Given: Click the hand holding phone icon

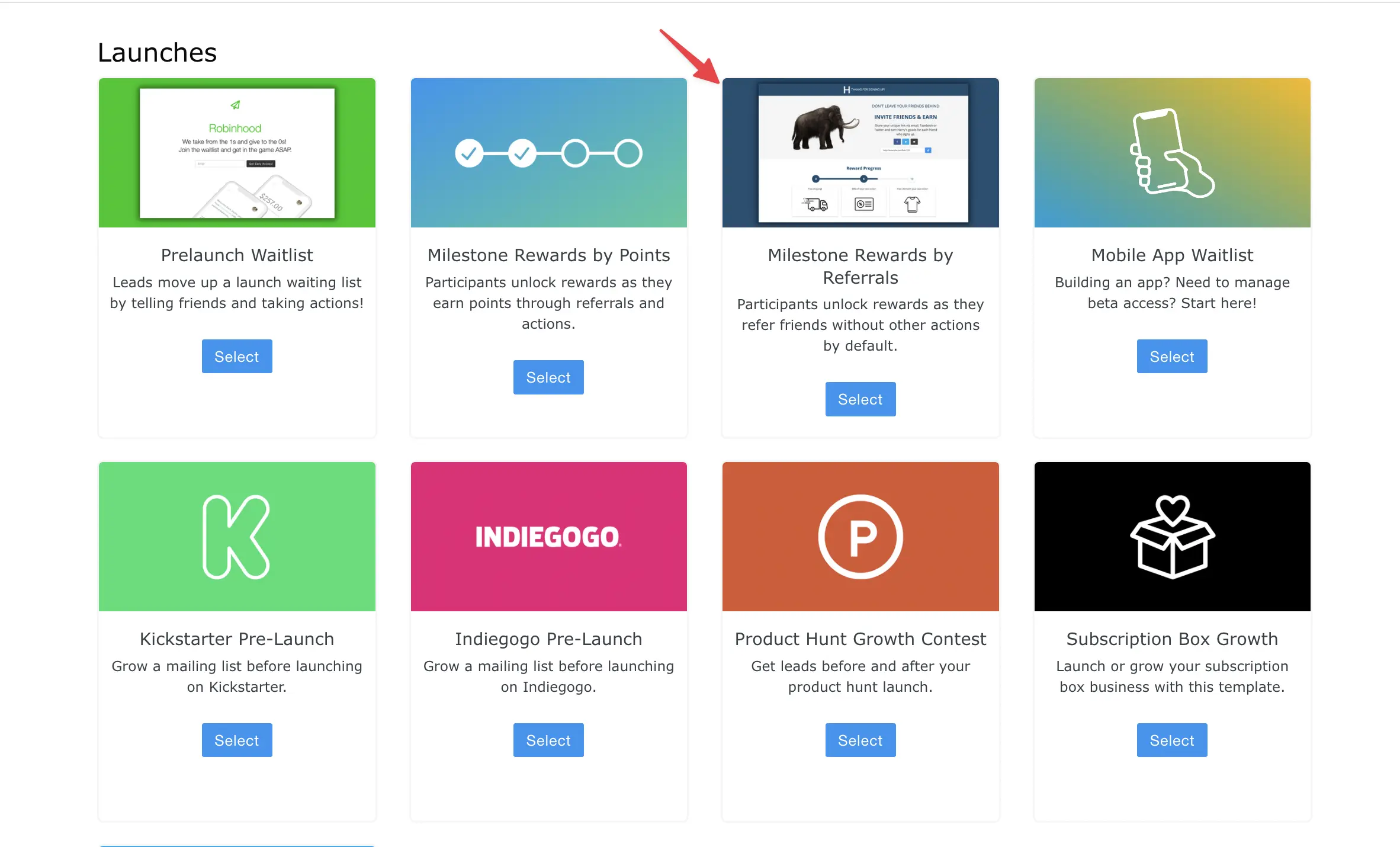Looking at the screenshot, I should tap(1172, 153).
